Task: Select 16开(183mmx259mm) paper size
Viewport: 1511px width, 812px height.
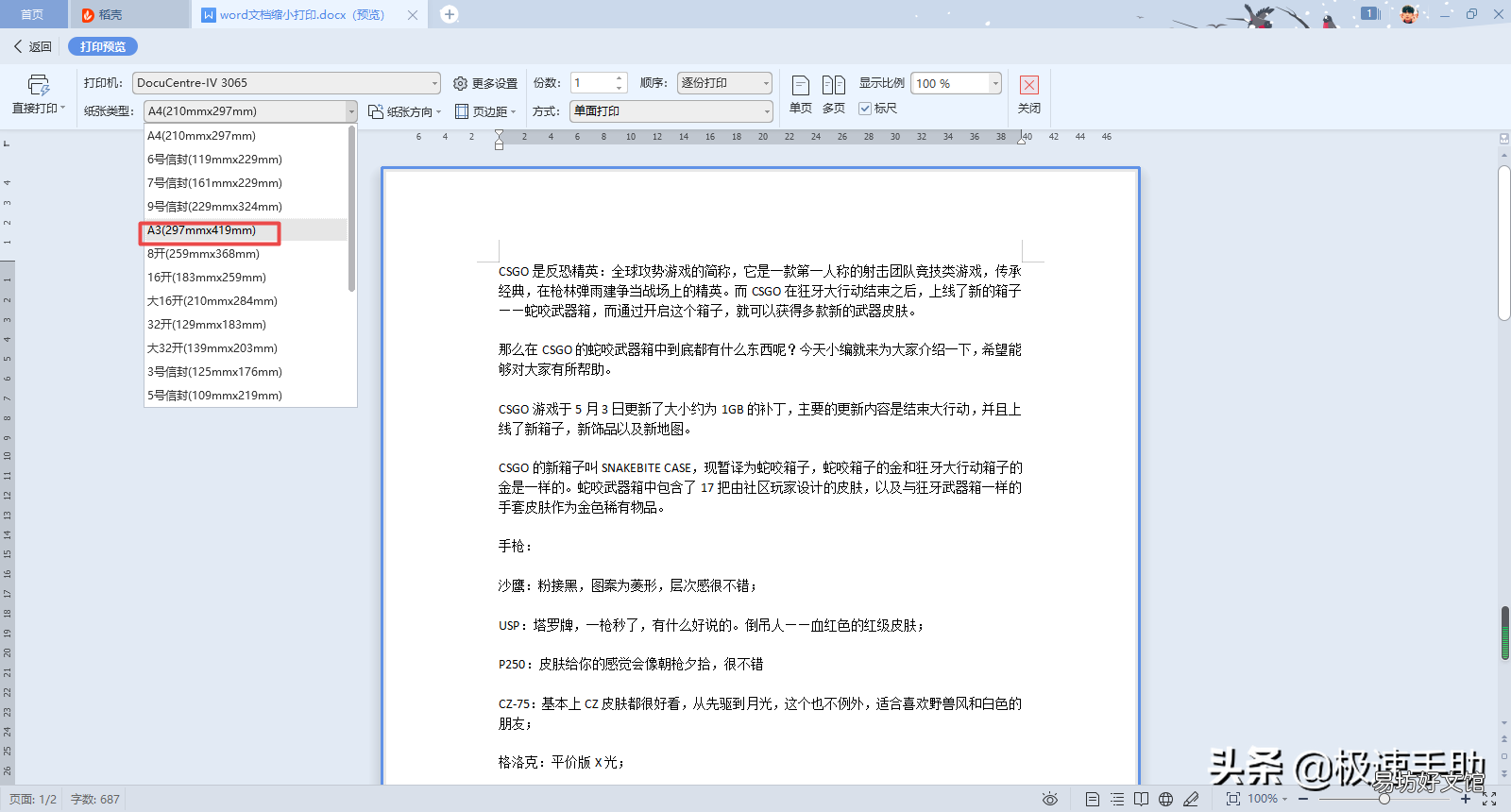Action: [x=246, y=278]
